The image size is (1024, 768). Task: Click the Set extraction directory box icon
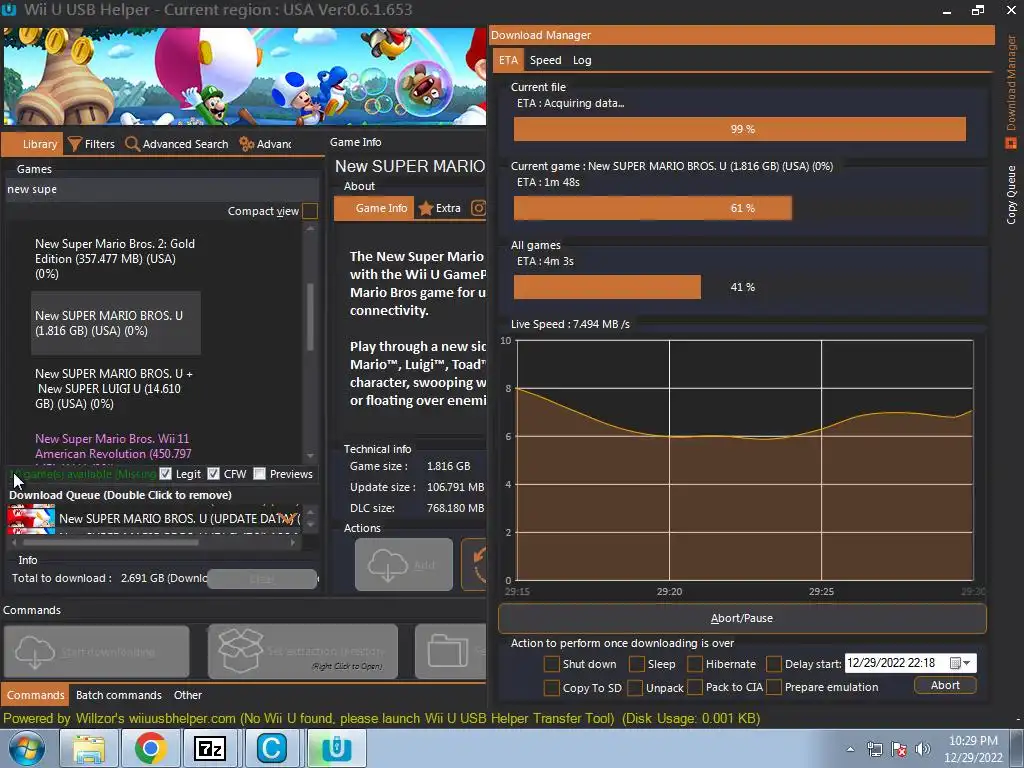click(240, 651)
